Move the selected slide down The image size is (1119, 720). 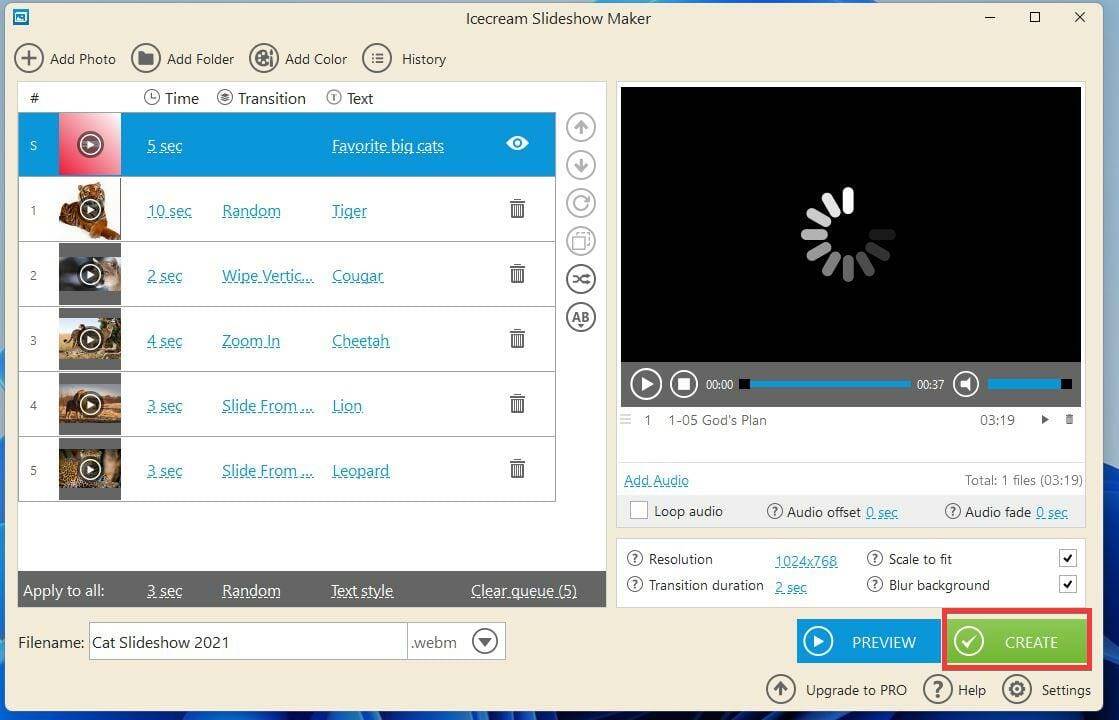coord(580,165)
